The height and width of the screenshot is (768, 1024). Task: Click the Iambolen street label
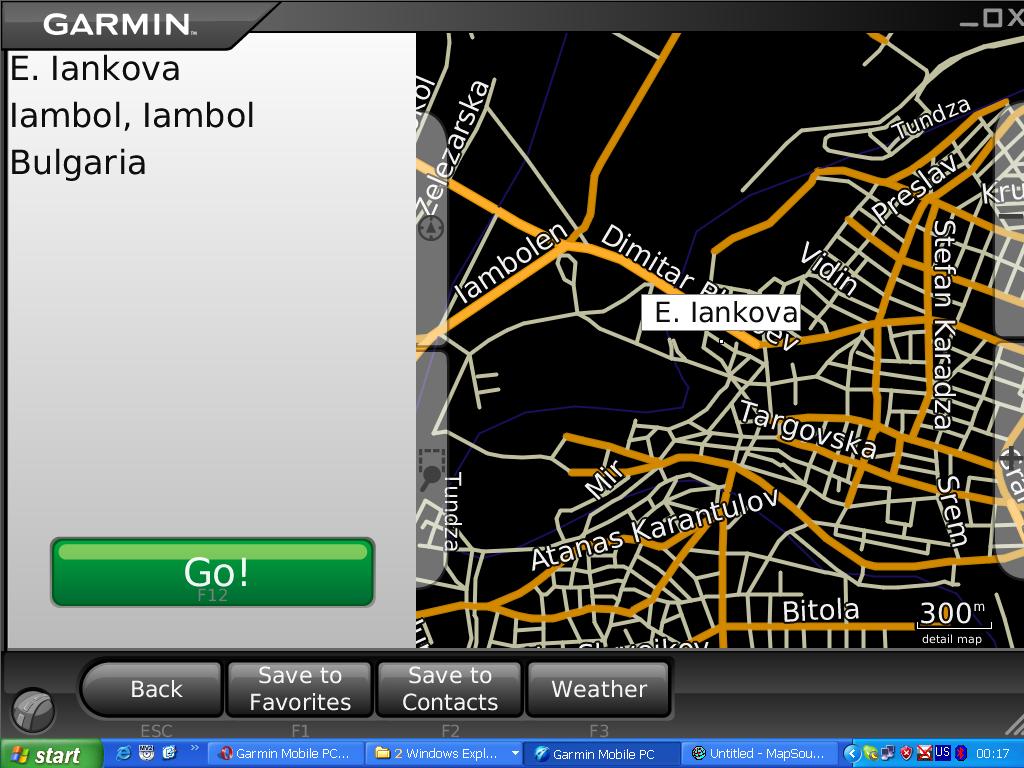click(512, 263)
